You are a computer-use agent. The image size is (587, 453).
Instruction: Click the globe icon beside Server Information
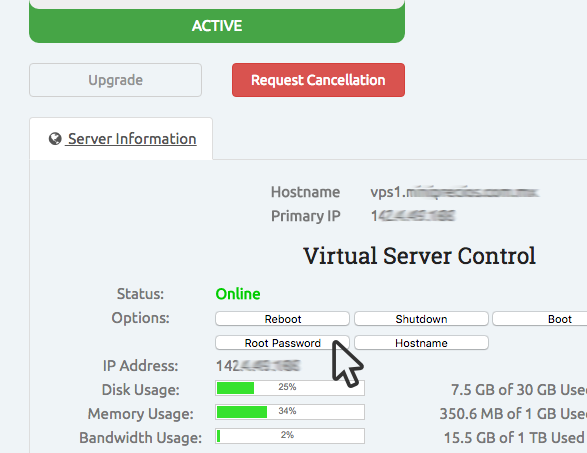pos(55,139)
